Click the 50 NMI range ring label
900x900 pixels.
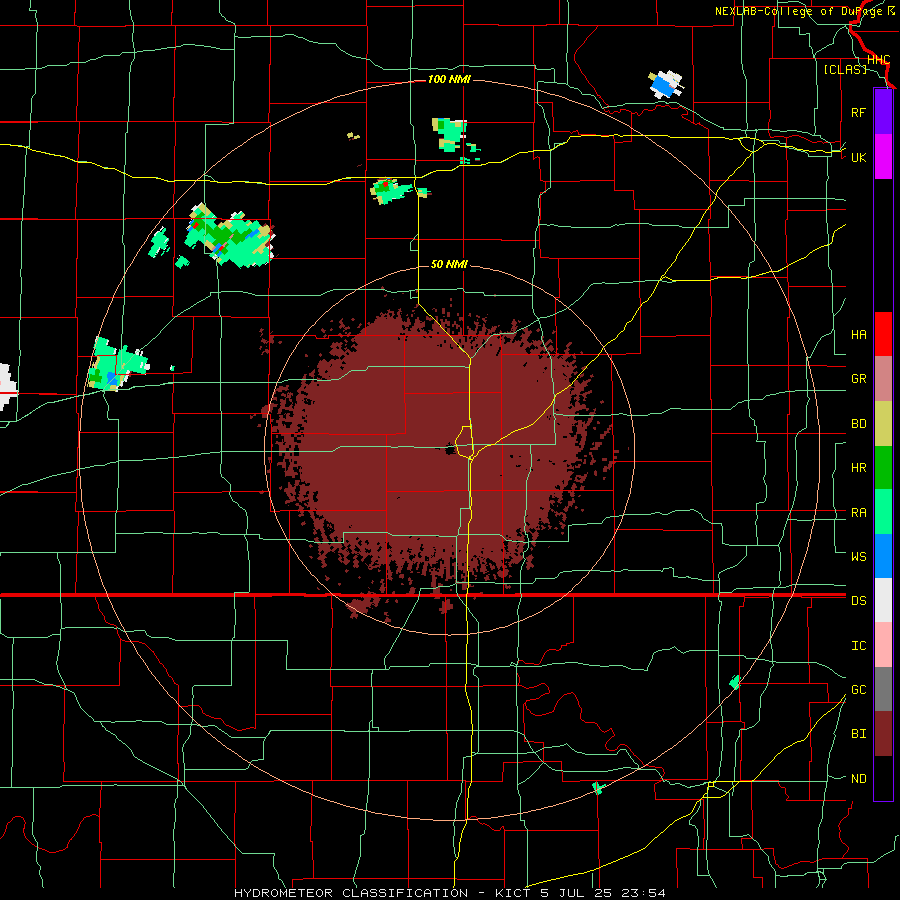pos(449,264)
